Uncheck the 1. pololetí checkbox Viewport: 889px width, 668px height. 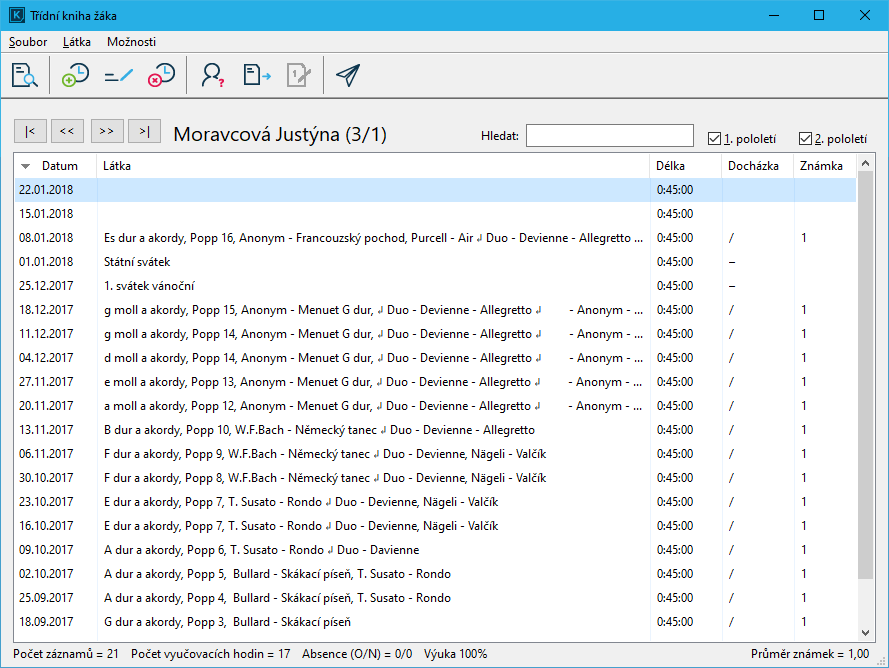coord(714,139)
